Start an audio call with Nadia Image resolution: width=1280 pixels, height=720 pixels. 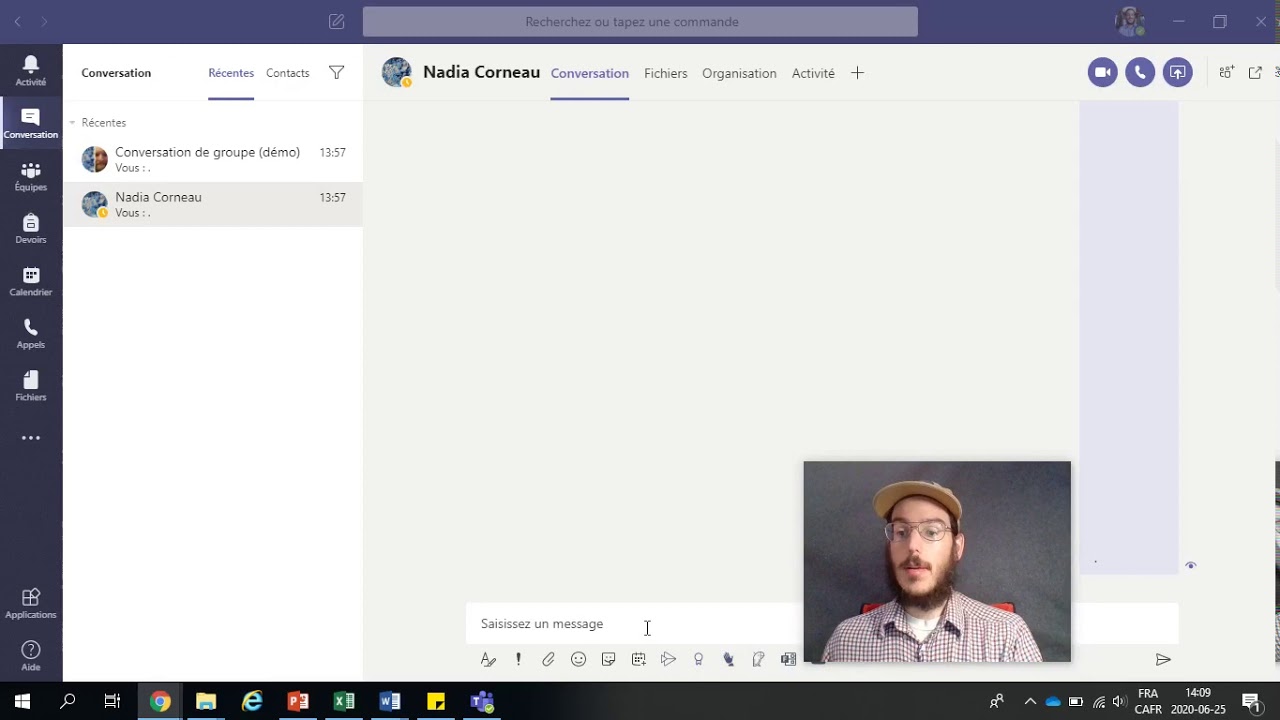[x=1140, y=72]
